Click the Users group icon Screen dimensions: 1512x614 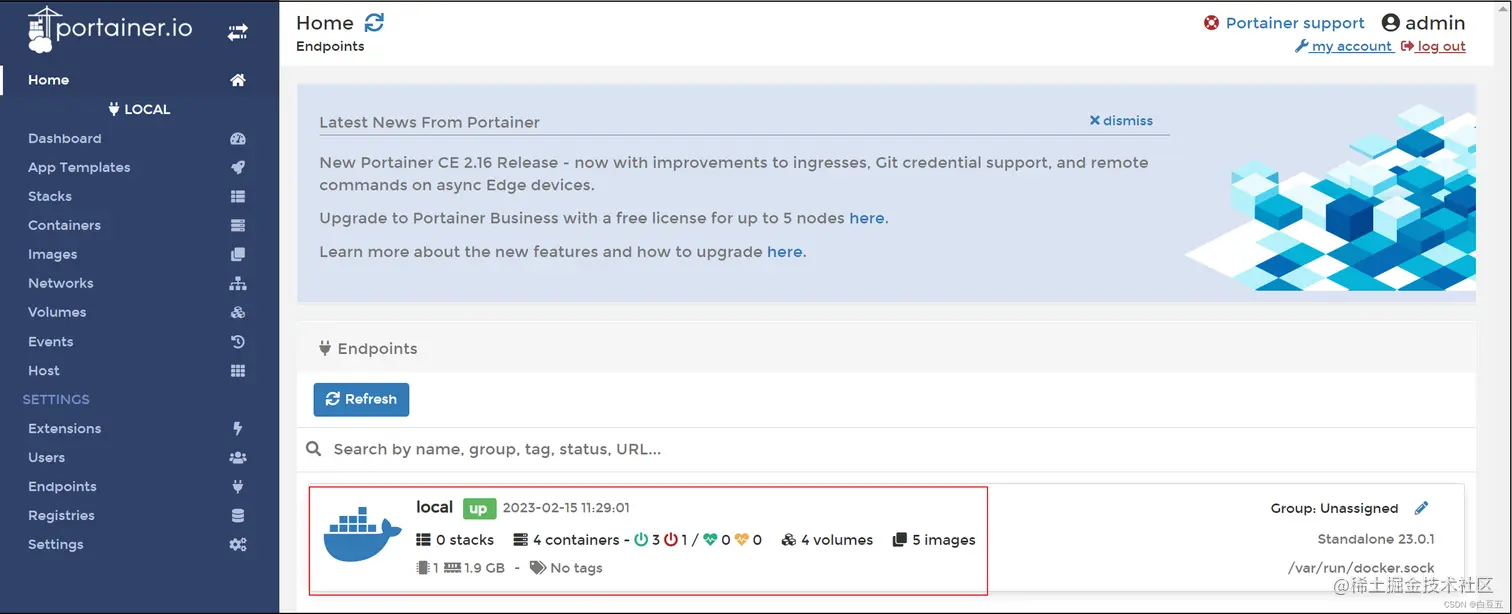point(238,457)
